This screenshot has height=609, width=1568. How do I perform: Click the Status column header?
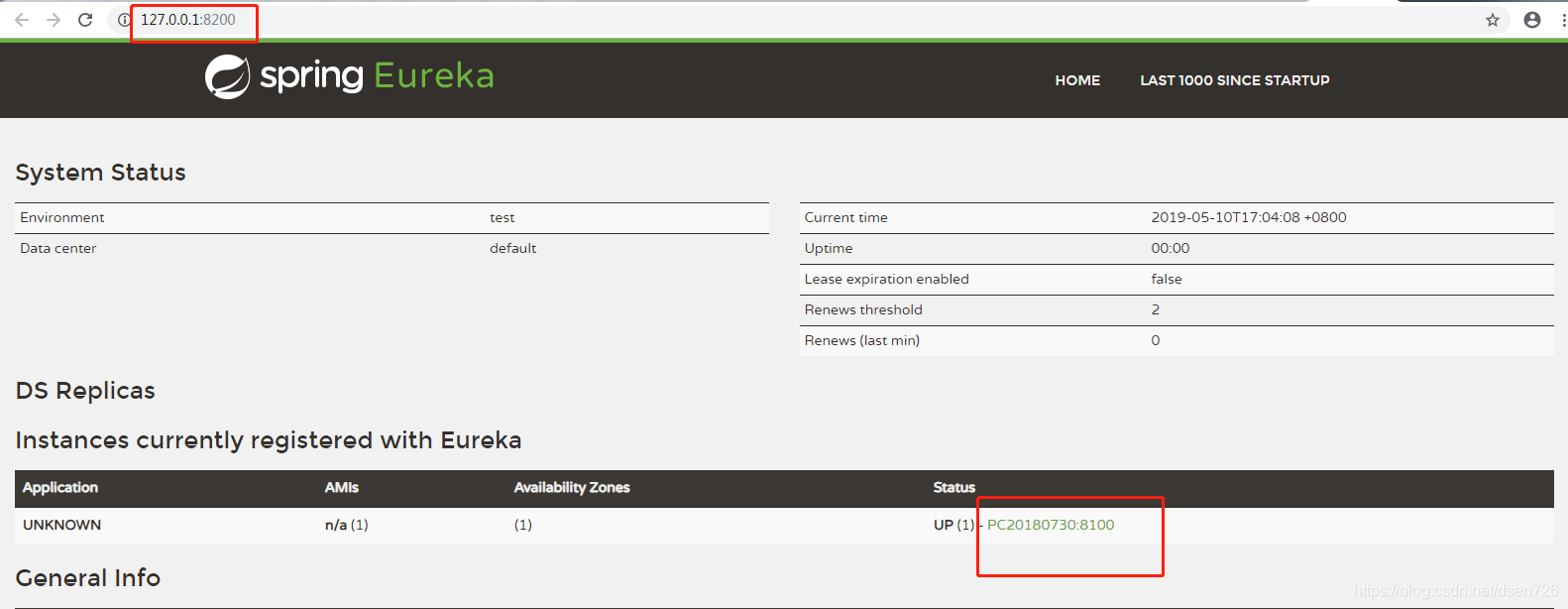[954, 487]
